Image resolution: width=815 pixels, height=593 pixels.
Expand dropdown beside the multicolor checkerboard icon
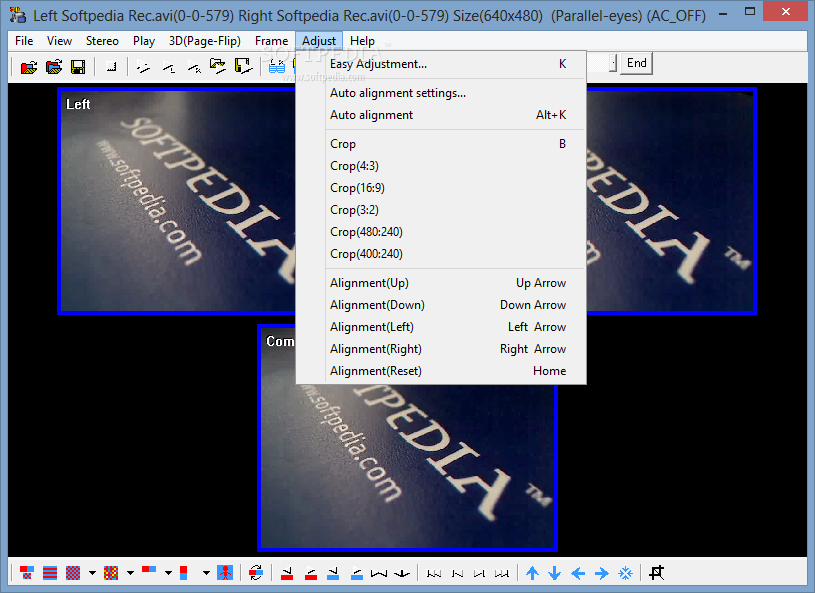pyautogui.click(x=130, y=573)
